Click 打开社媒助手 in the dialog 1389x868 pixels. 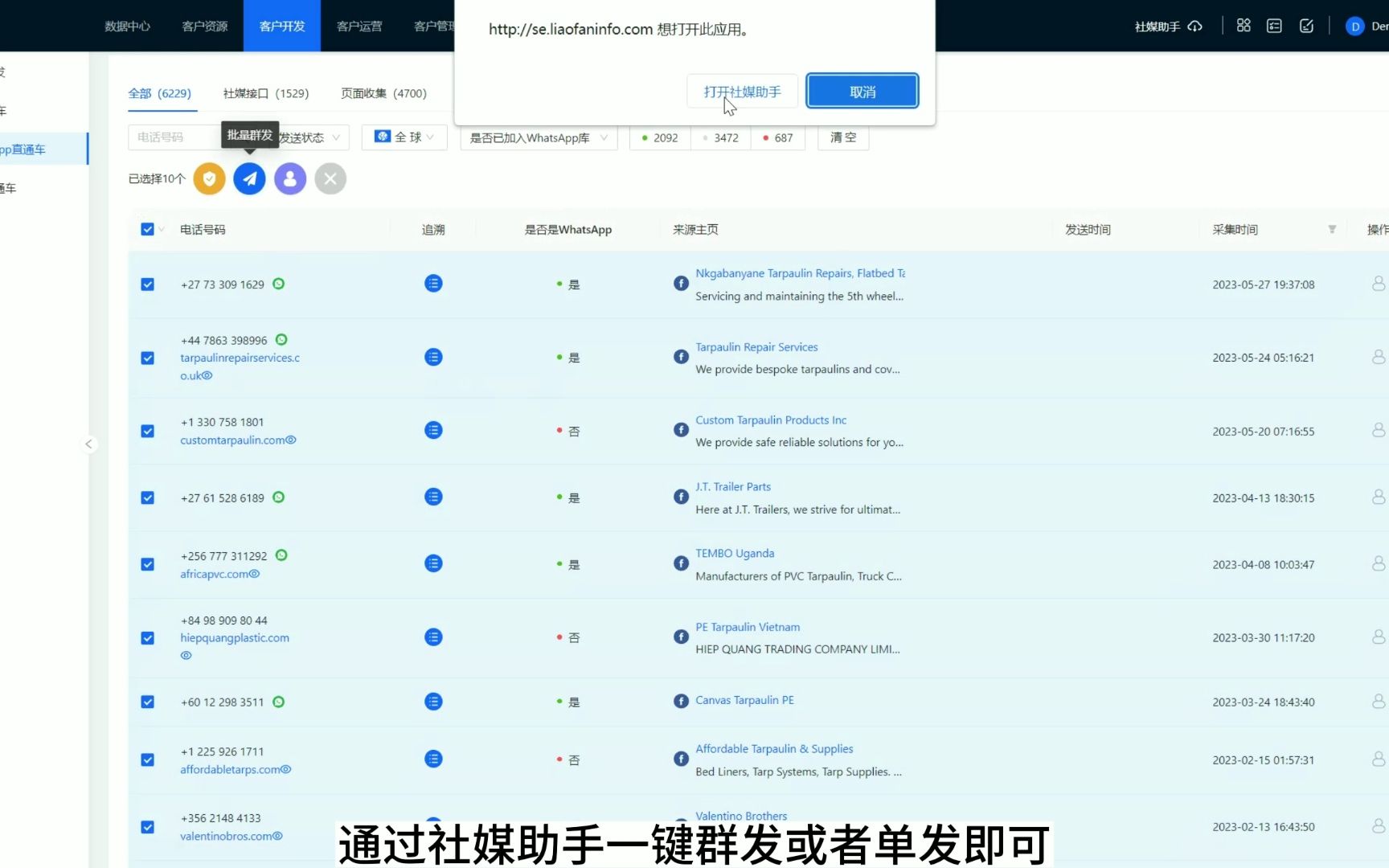(742, 92)
